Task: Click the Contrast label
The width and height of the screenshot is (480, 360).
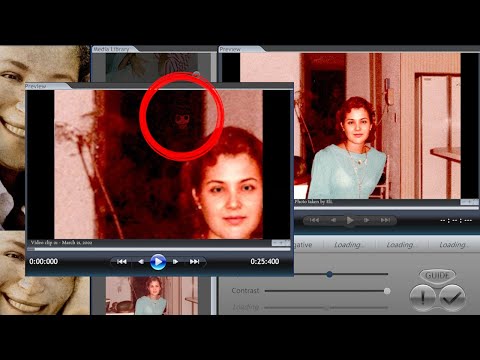Action: pos(245,291)
